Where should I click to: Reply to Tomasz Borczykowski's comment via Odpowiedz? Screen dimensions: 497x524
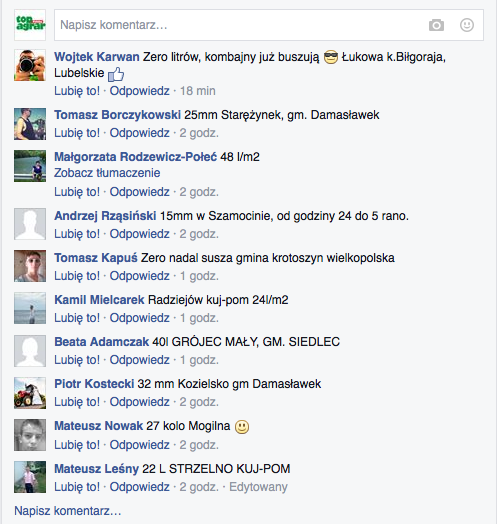(139, 133)
